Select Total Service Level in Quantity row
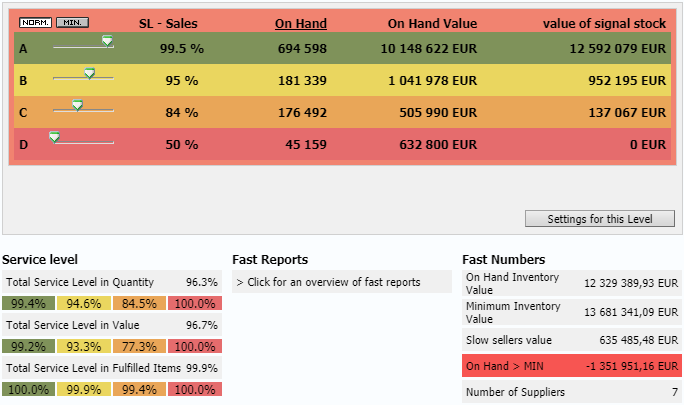Image resolution: width=684 pixels, height=405 pixels. click(111, 282)
